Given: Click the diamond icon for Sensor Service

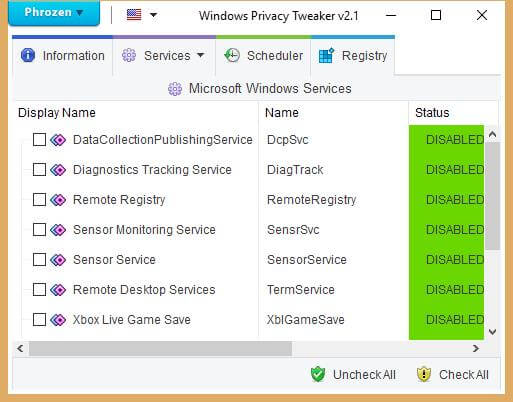Looking at the screenshot, I should point(58,260).
